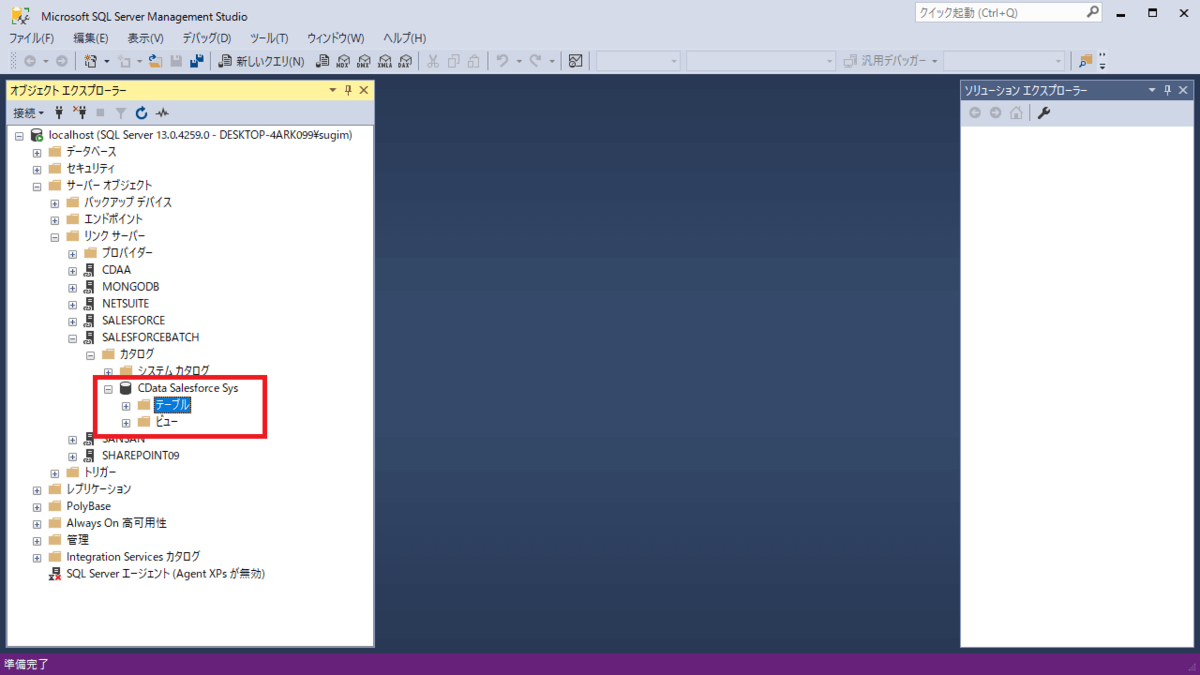Image resolution: width=1200 pixels, height=675 pixels.
Task: Open the Undo history dropdown arrow
Action: 519,61
